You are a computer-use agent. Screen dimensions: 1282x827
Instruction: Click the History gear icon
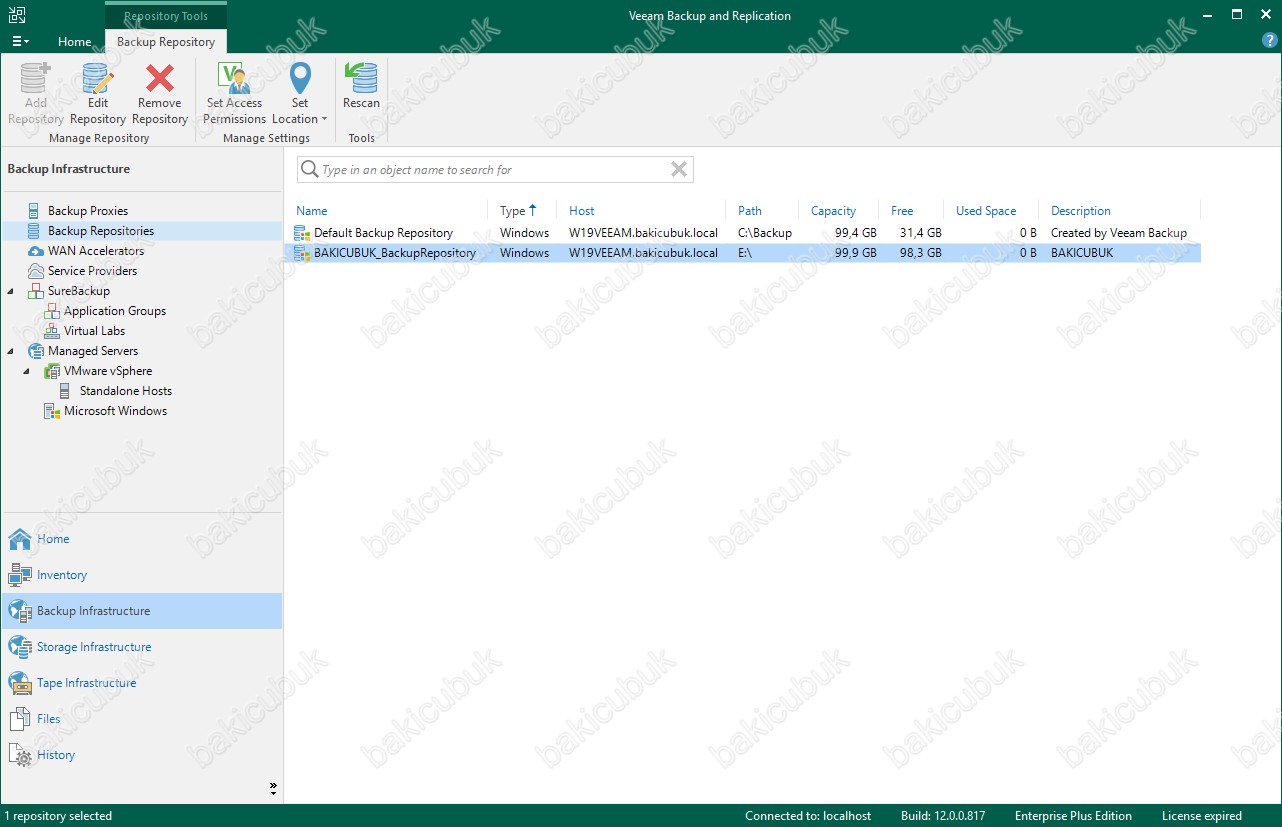[20, 755]
